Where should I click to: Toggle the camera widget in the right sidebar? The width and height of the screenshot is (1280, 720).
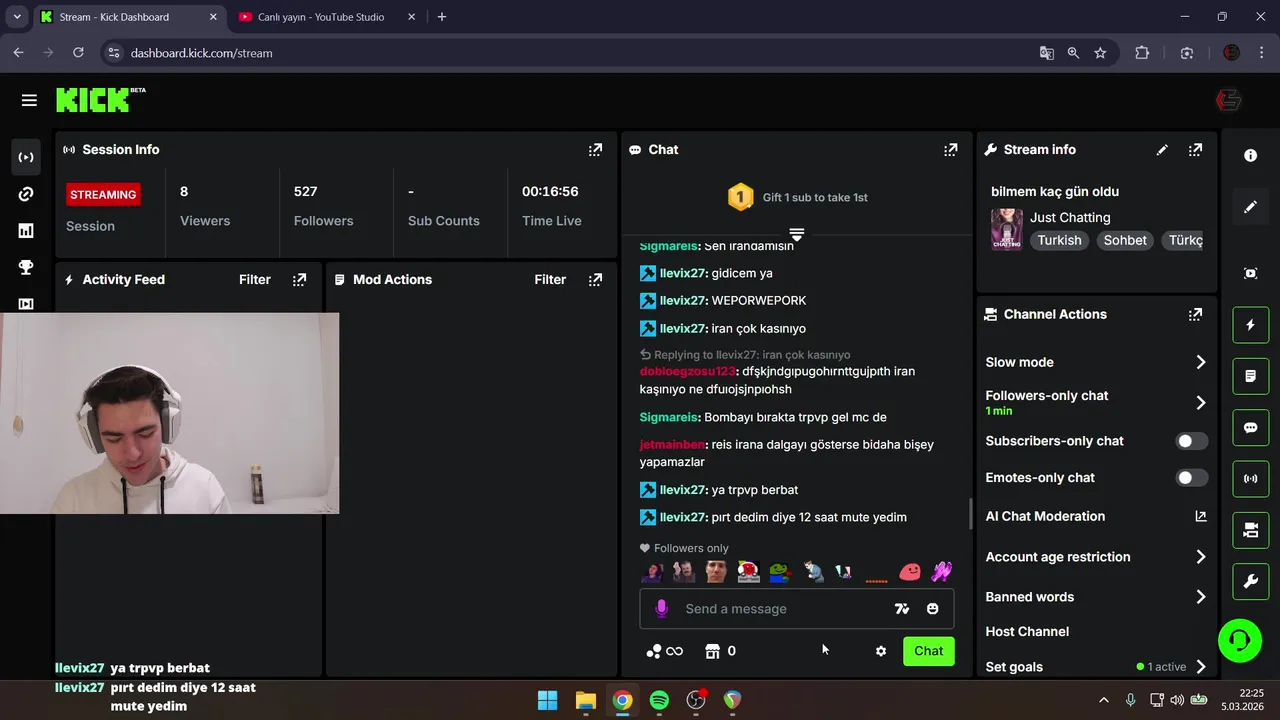[1250, 530]
